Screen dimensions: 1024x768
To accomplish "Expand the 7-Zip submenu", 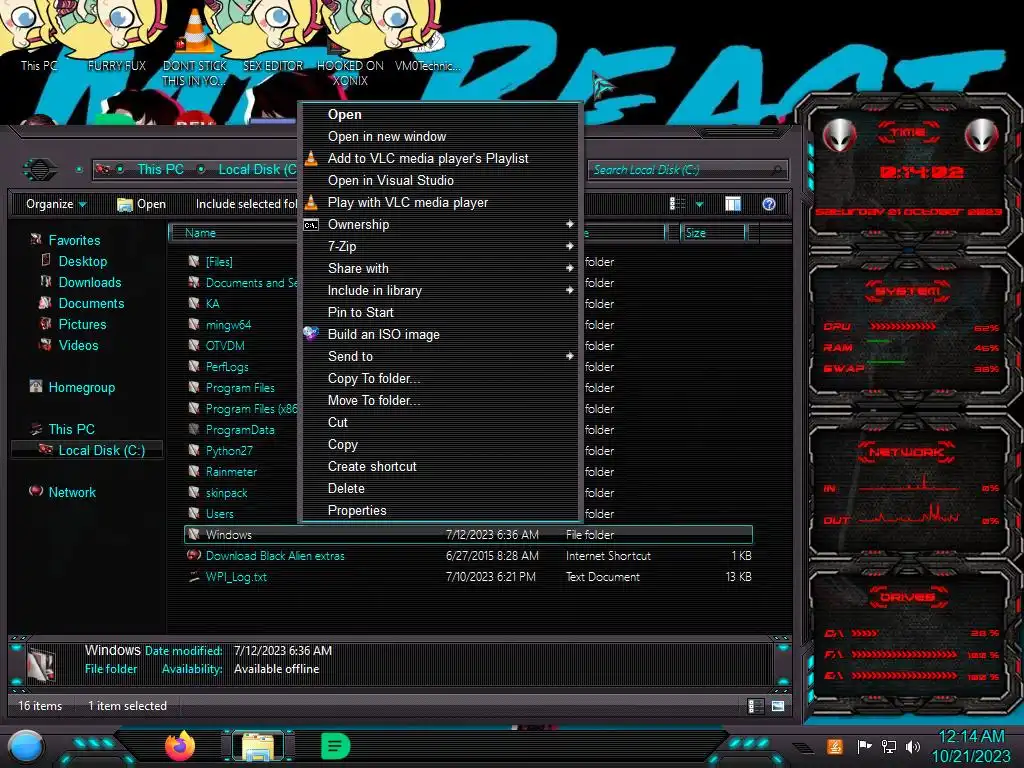I will click(440, 246).
